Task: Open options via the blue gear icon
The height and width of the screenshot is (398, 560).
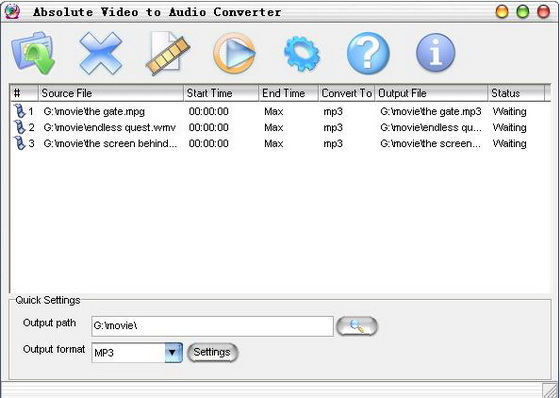Action: (x=302, y=54)
